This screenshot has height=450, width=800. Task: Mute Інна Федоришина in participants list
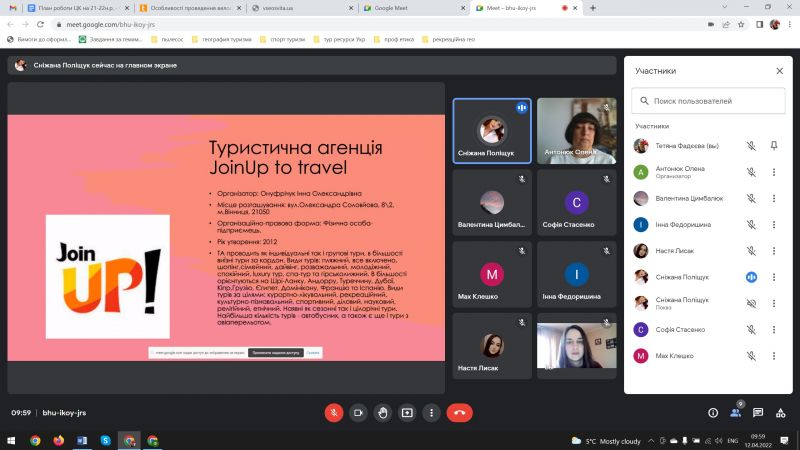pos(751,224)
